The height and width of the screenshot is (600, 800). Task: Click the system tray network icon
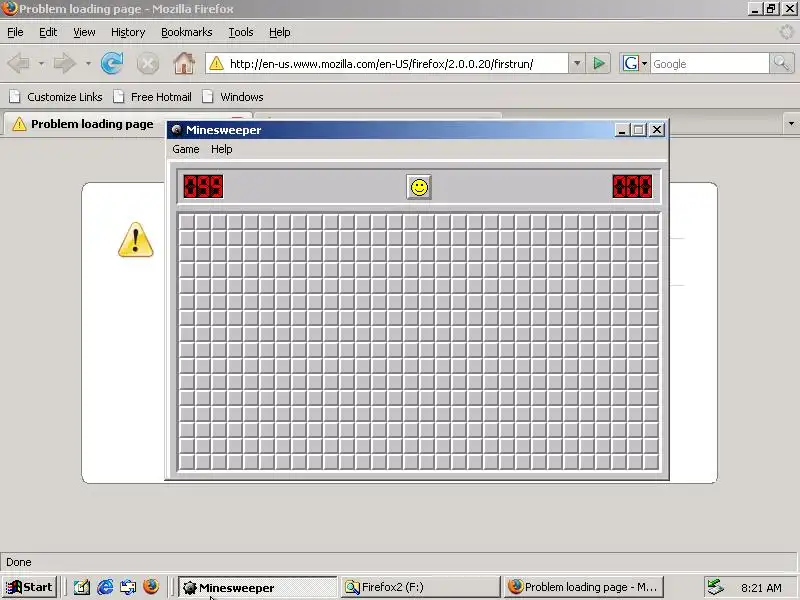coord(716,587)
